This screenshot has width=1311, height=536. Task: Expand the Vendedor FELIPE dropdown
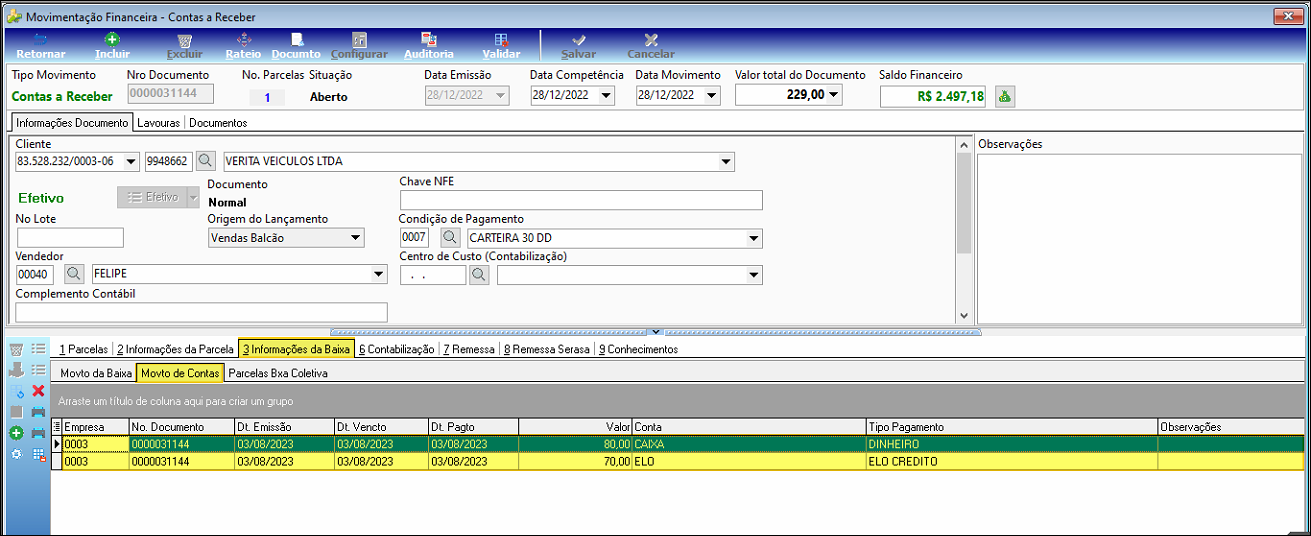(379, 274)
